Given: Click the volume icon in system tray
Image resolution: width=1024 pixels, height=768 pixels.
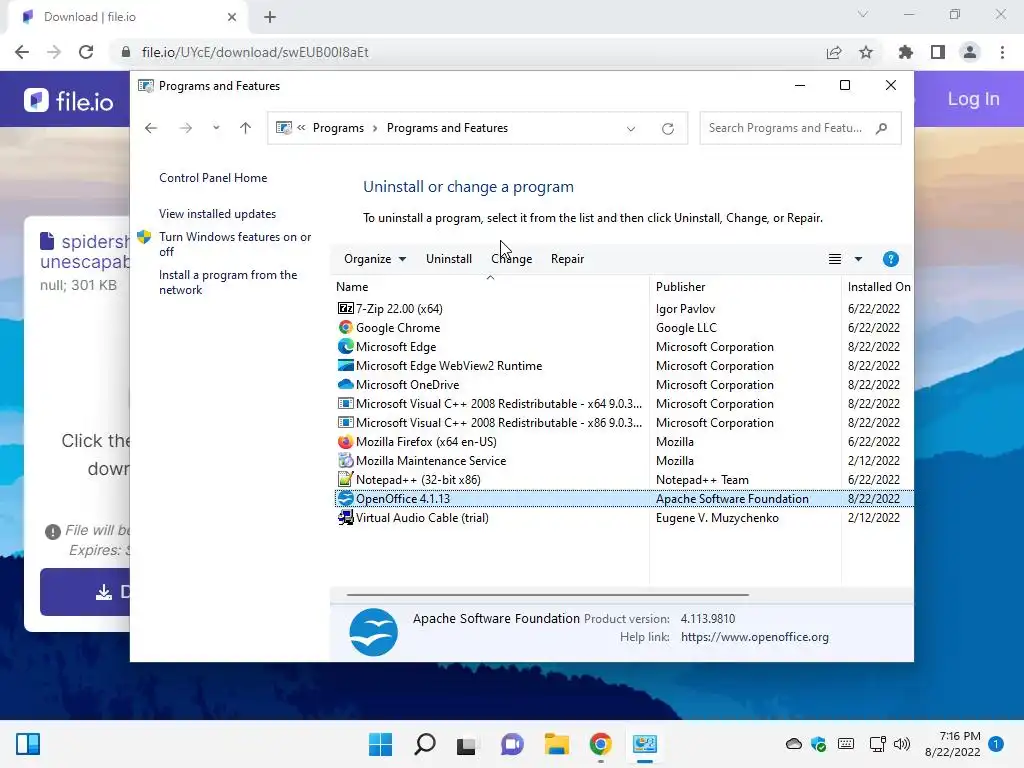Looking at the screenshot, I should coord(902,744).
